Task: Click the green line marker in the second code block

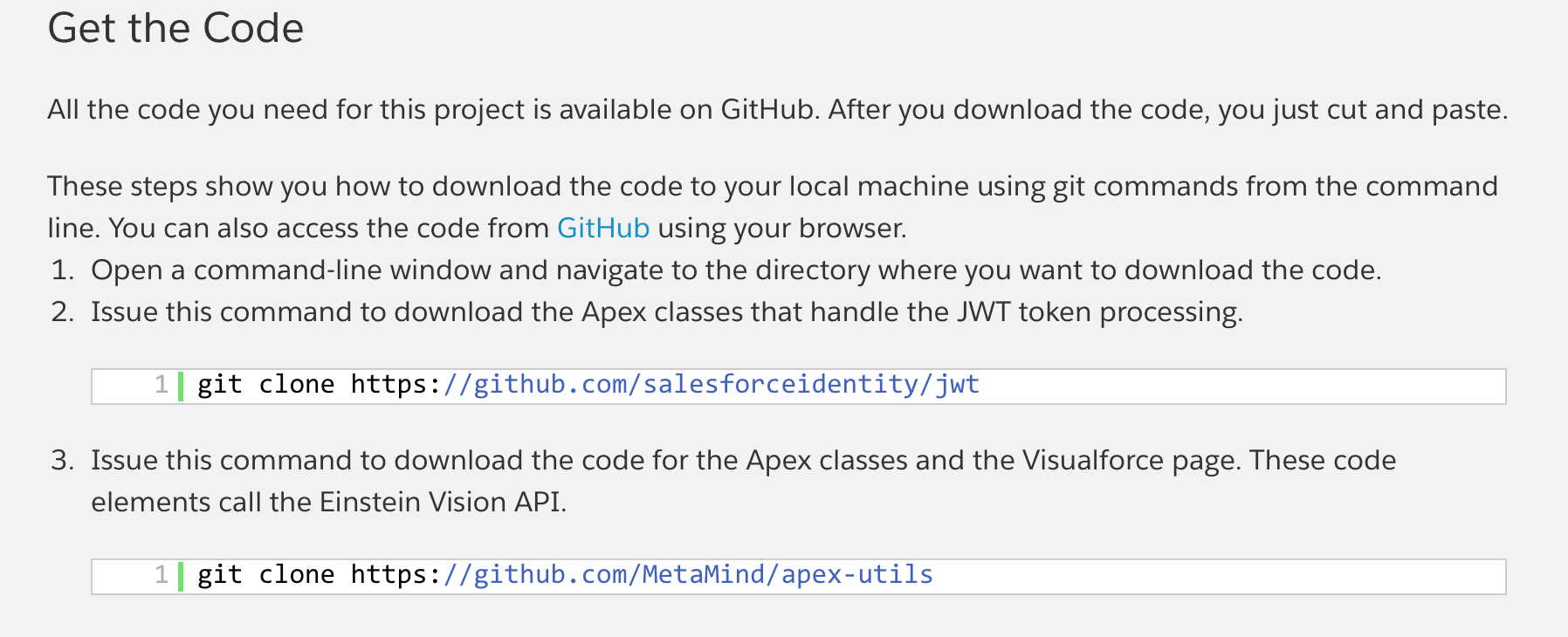Action: coord(181,576)
